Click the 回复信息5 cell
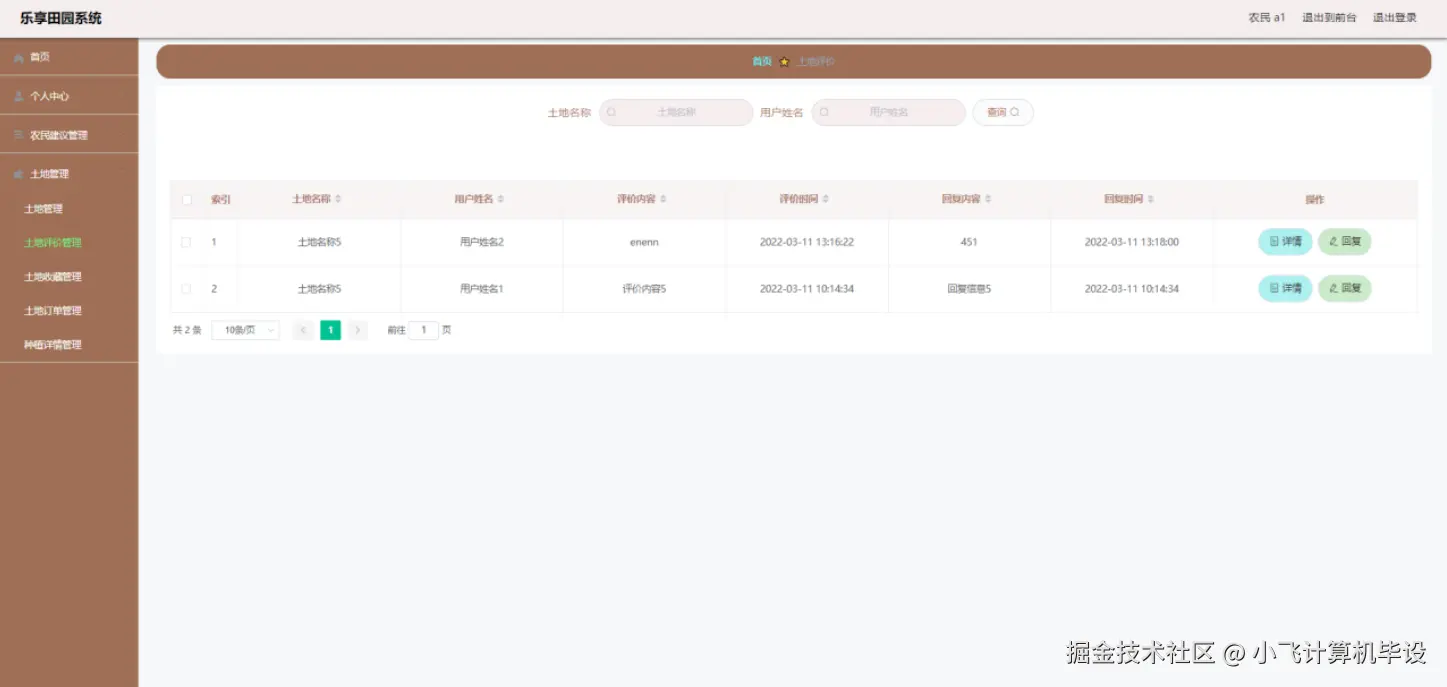 [x=969, y=289]
